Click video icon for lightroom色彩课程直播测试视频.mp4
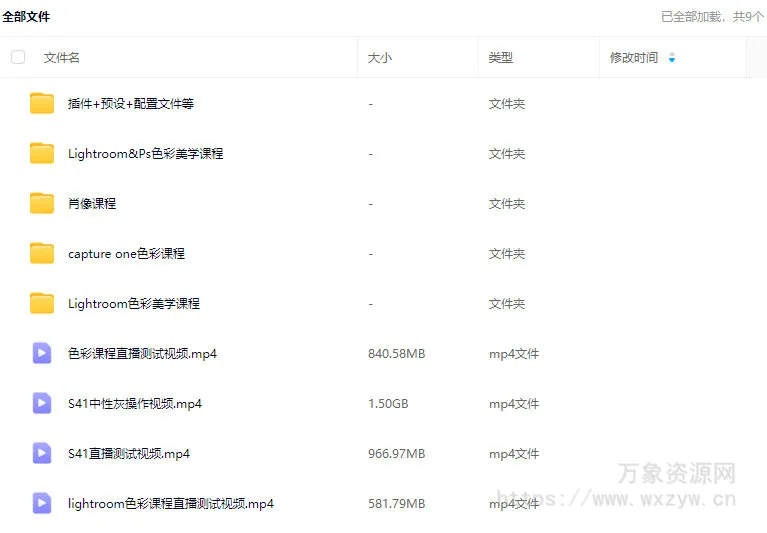Image resolution: width=767 pixels, height=533 pixels. [42, 503]
